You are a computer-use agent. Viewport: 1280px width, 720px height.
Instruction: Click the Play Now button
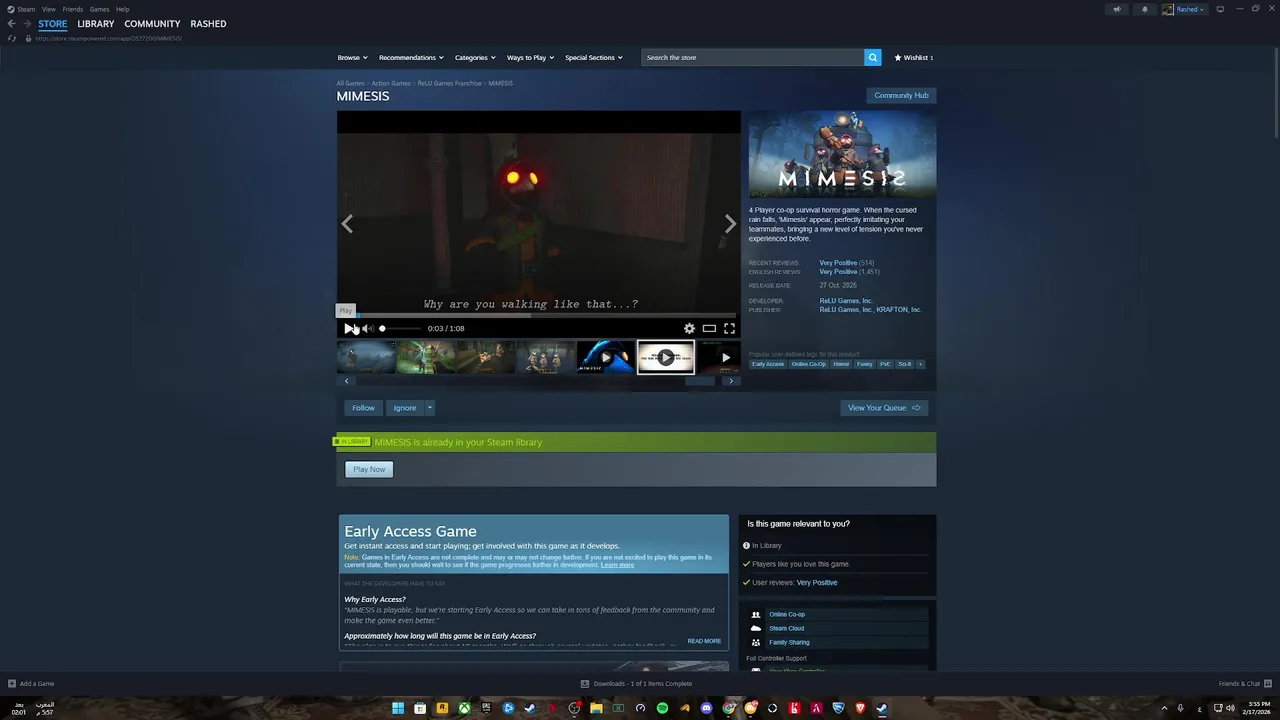click(369, 469)
